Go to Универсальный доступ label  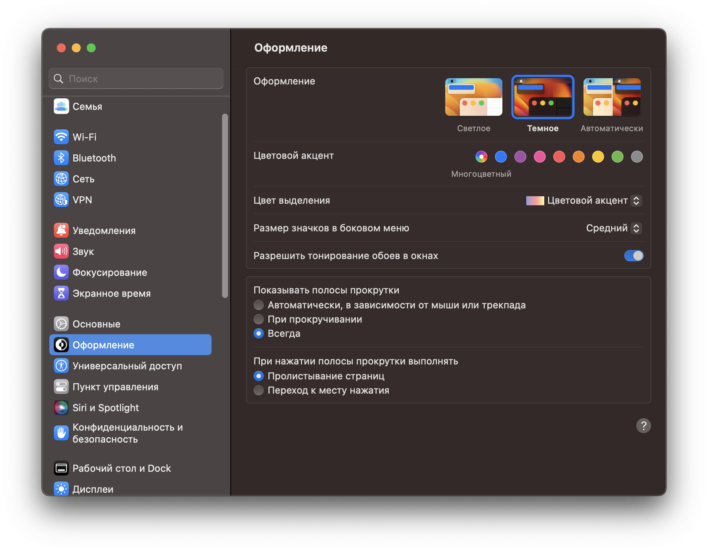tap(127, 366)
